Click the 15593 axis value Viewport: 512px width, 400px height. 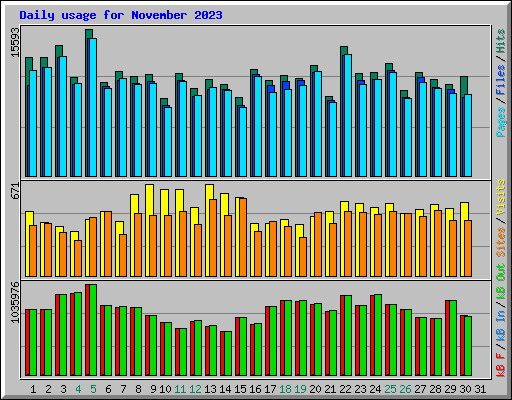pyautogui.click(x=15, y=43)
